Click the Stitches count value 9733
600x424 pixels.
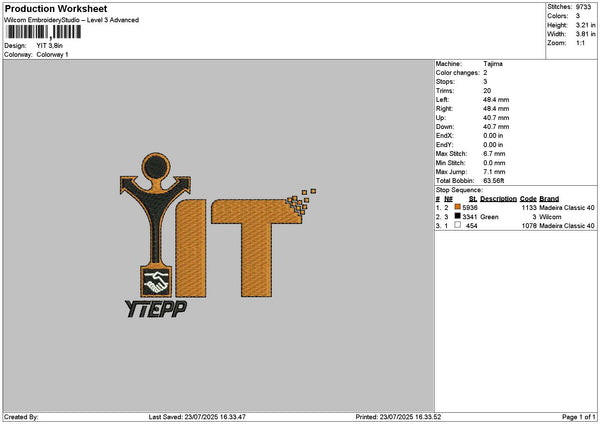tap(583, 7)
